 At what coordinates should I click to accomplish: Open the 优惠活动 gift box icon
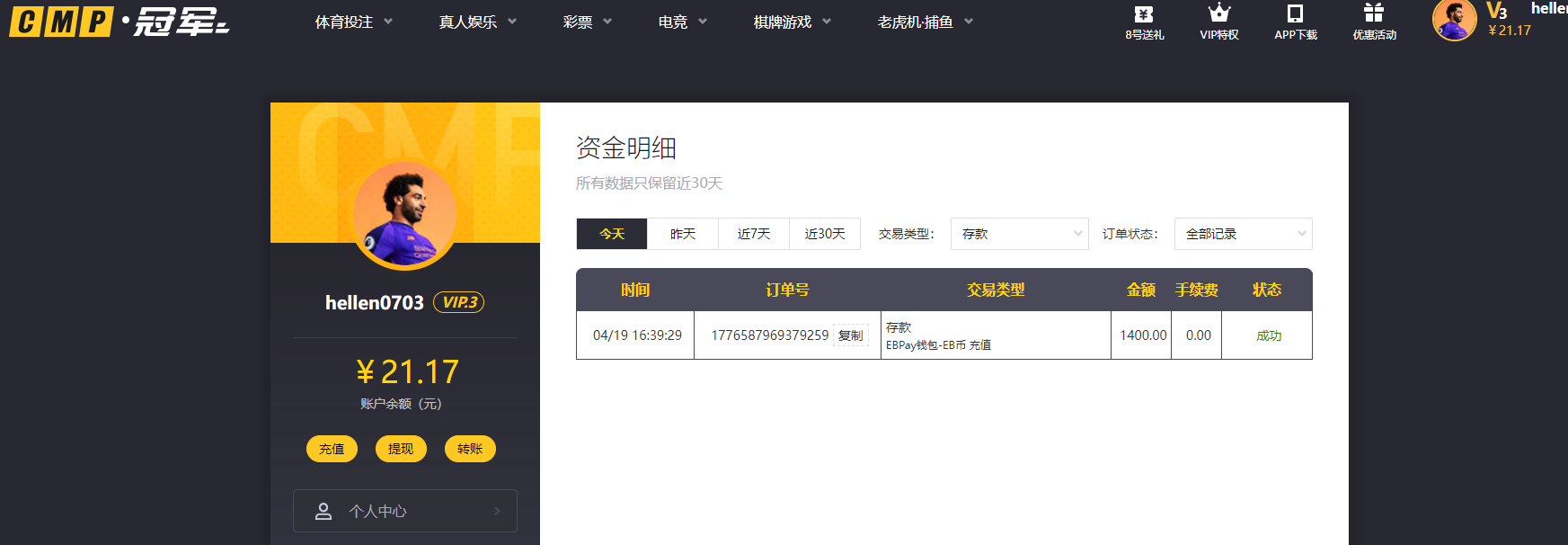click(x=1374, y=13)
